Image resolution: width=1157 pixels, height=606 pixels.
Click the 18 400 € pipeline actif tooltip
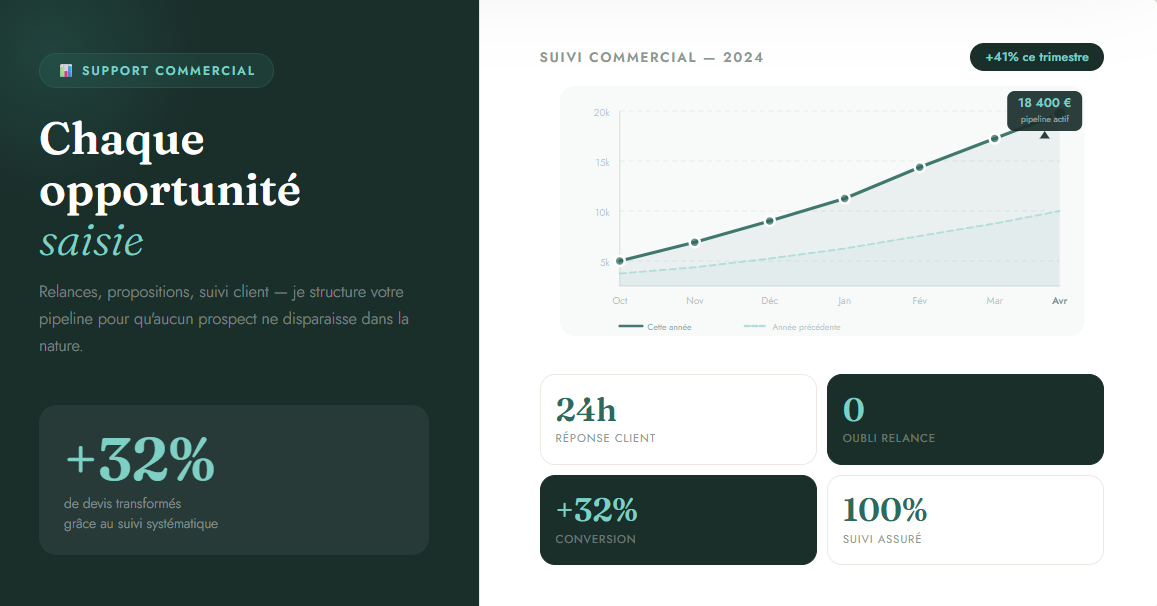[x=1044, y=110]
